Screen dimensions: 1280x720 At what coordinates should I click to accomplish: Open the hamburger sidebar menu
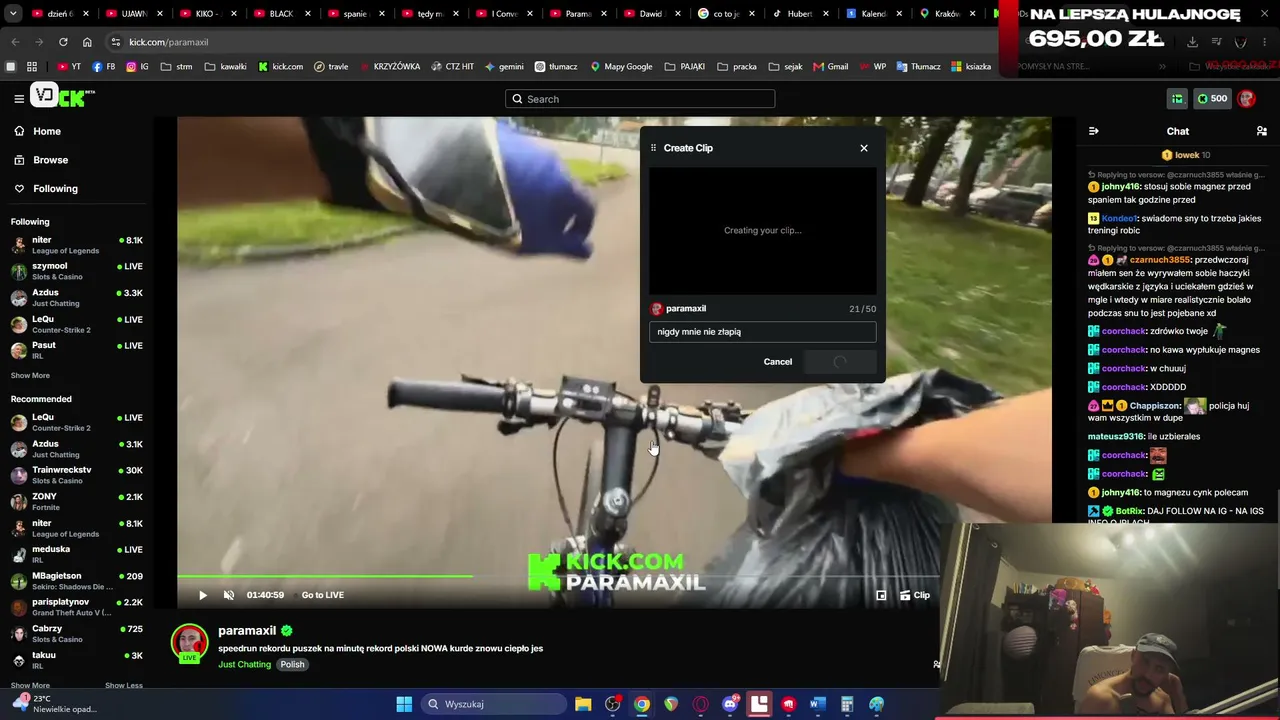pos(19,98)
